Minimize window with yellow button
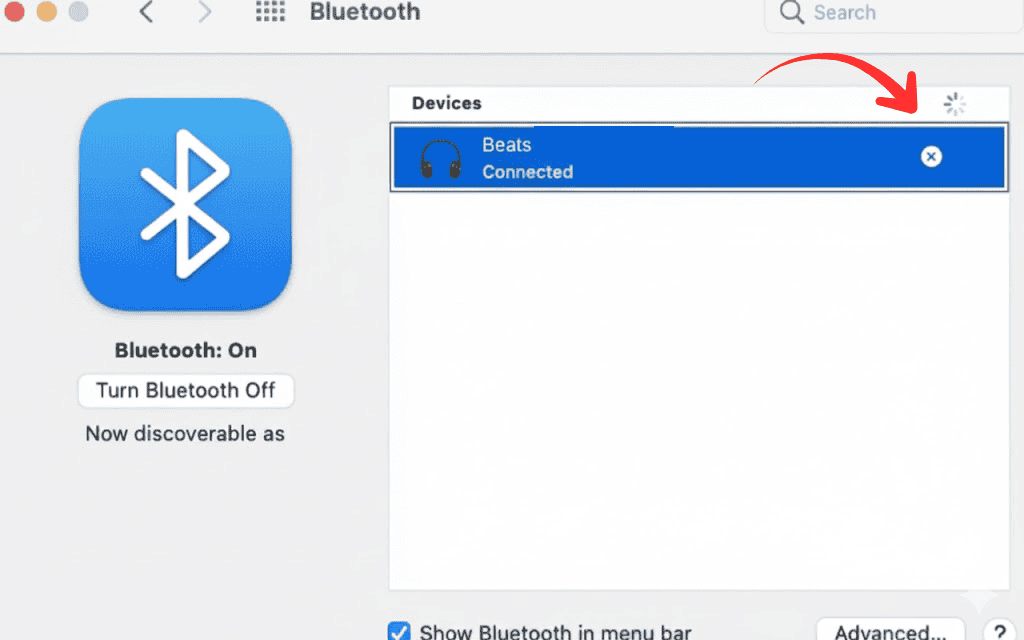The image size is (1024, 640). click(46, 12)
